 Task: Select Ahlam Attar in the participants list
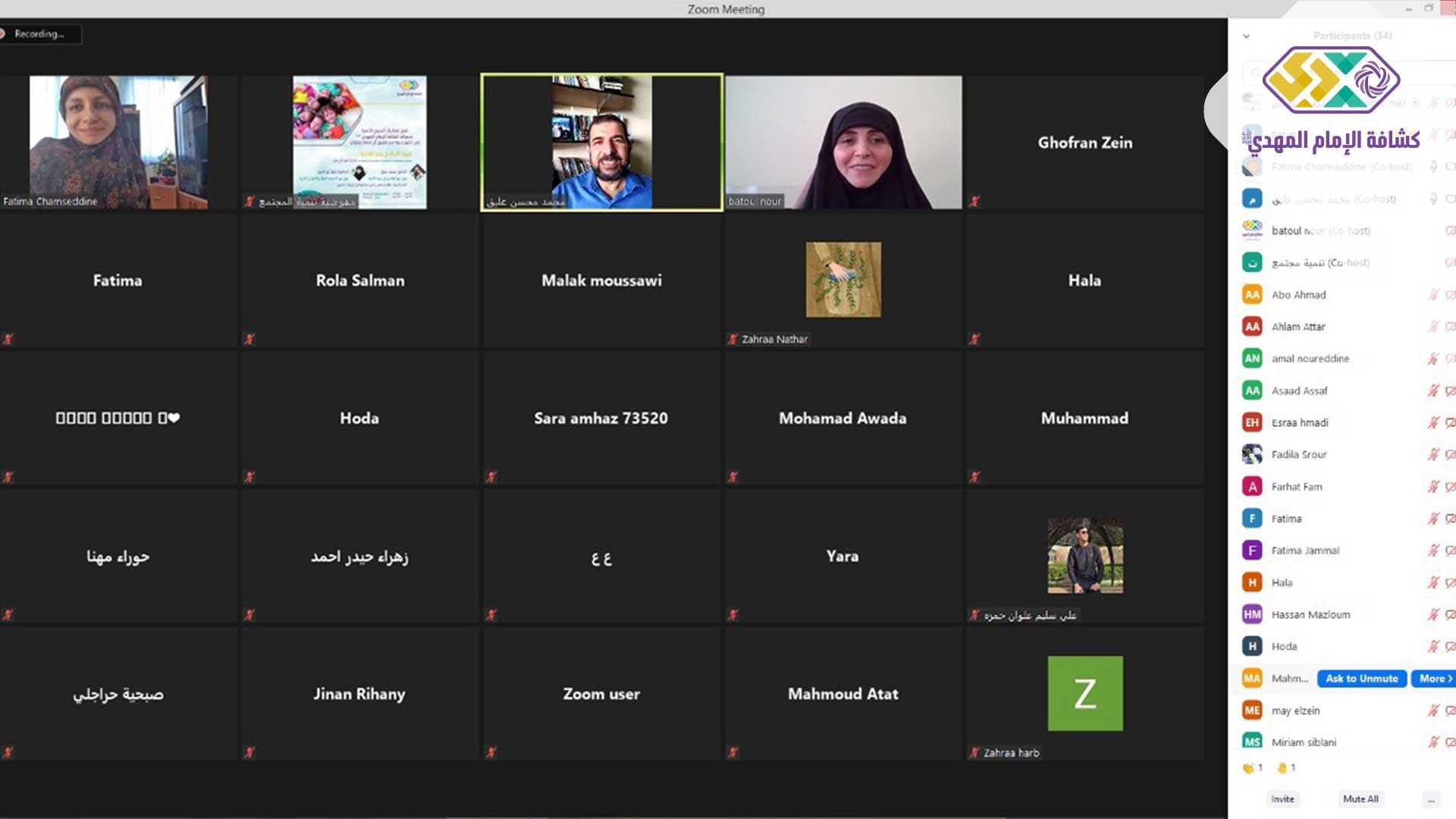[x=1298, y=327]
